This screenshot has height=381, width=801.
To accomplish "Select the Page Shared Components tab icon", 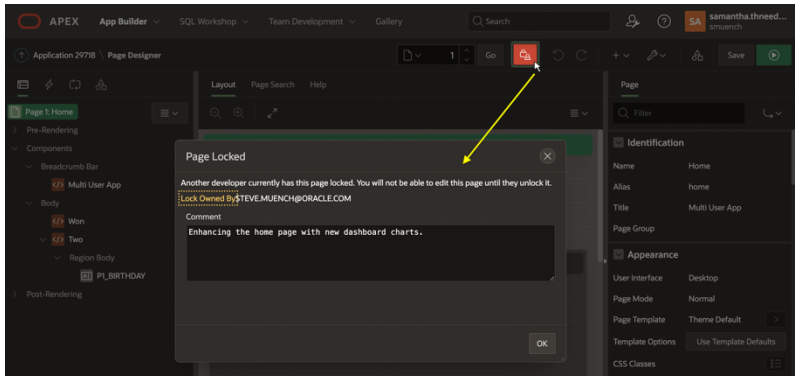I will point(101,85).
